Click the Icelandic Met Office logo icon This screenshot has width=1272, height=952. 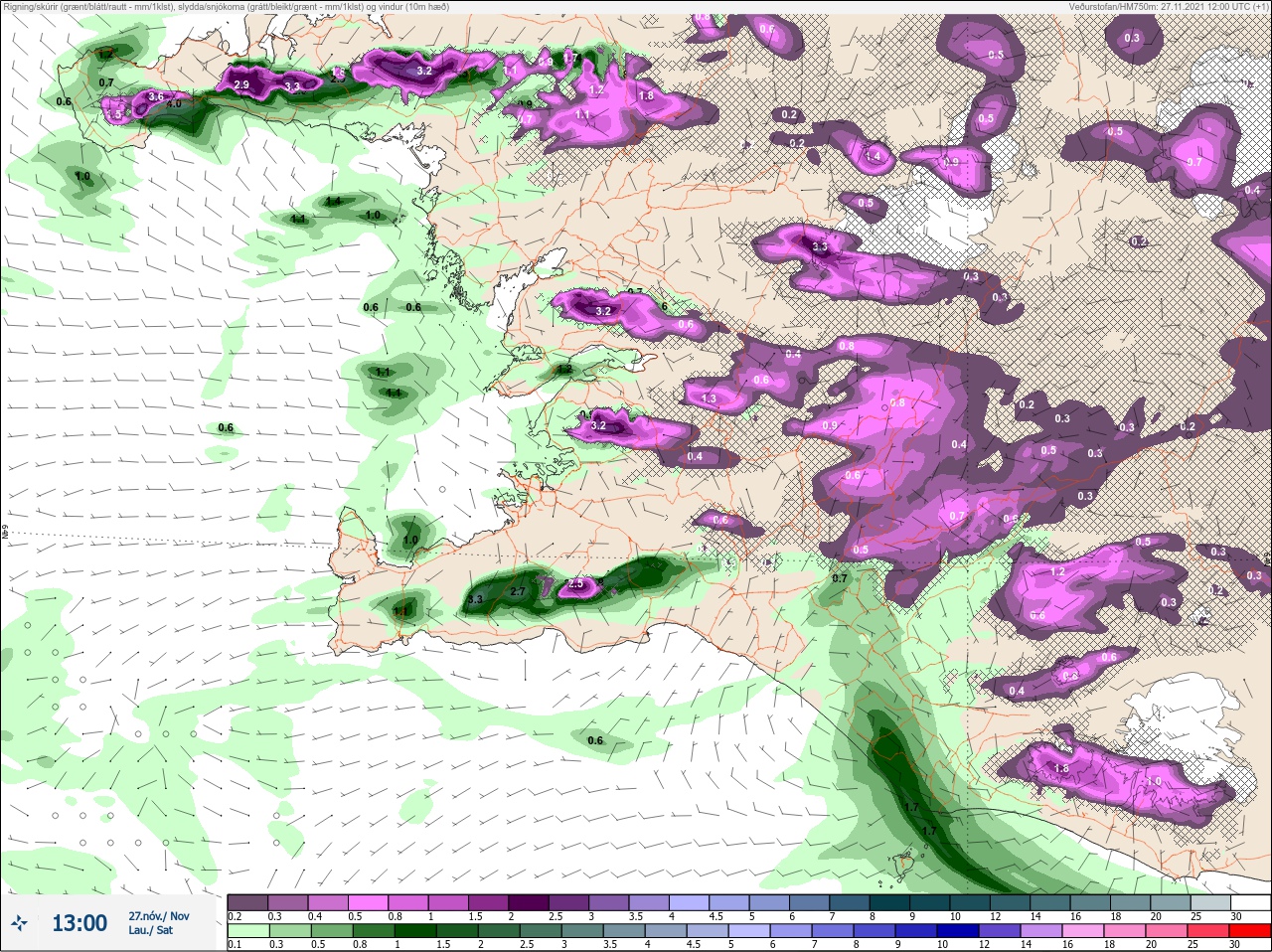click(x=19, y=925)
